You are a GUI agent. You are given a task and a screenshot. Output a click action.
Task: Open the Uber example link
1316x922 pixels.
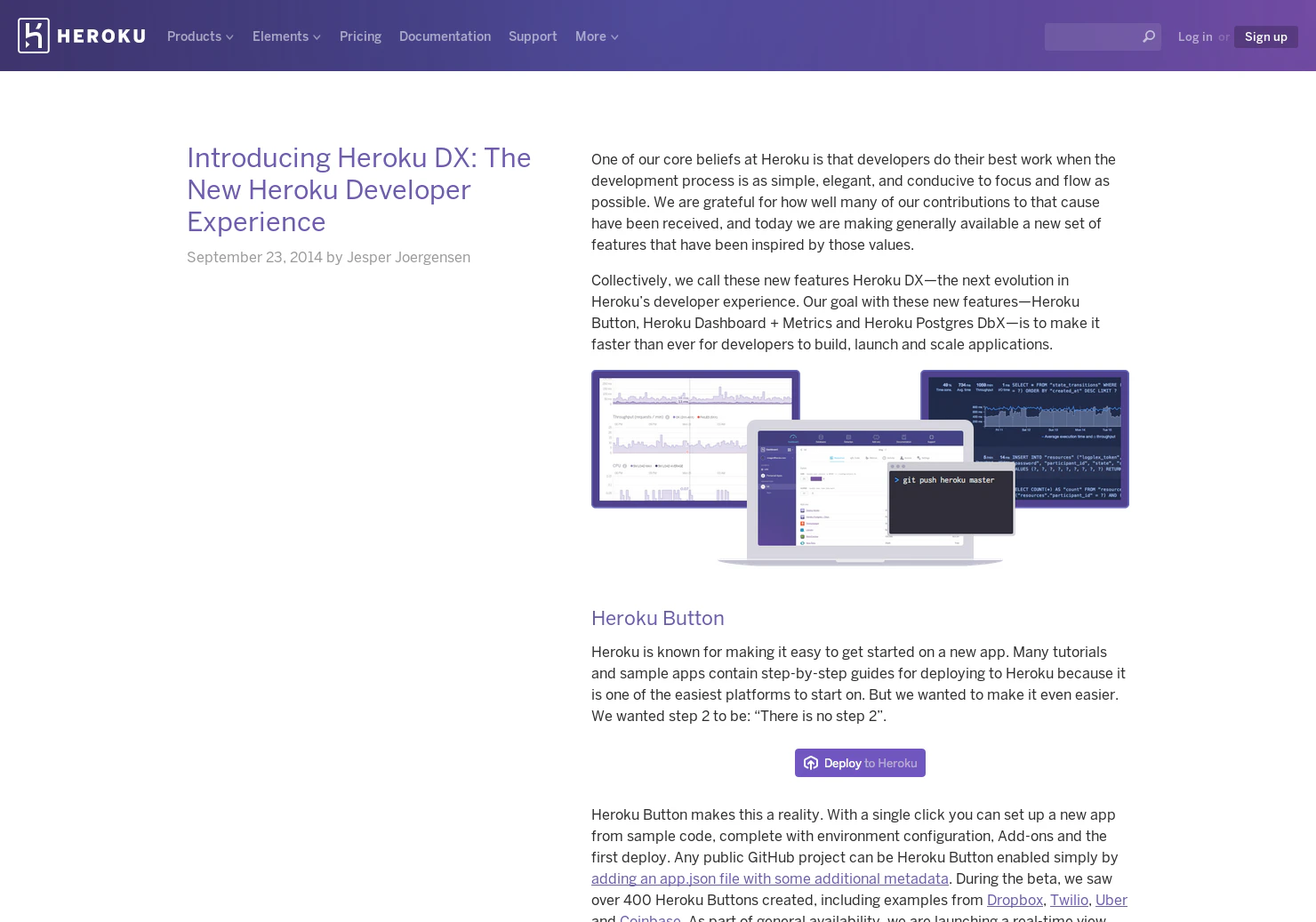click(1111, 900)
